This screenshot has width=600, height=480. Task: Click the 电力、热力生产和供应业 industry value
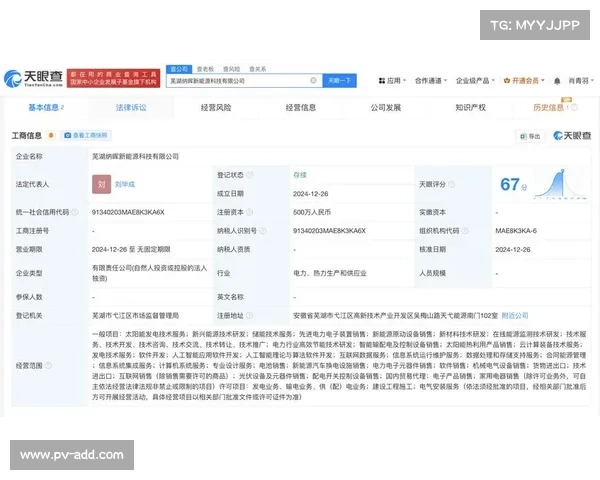point(330,273)
